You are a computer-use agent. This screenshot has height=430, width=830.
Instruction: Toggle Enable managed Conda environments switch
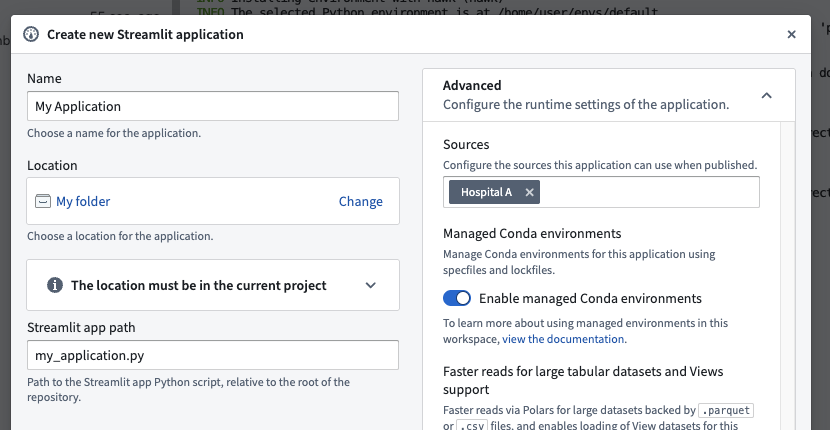[457, 298]
